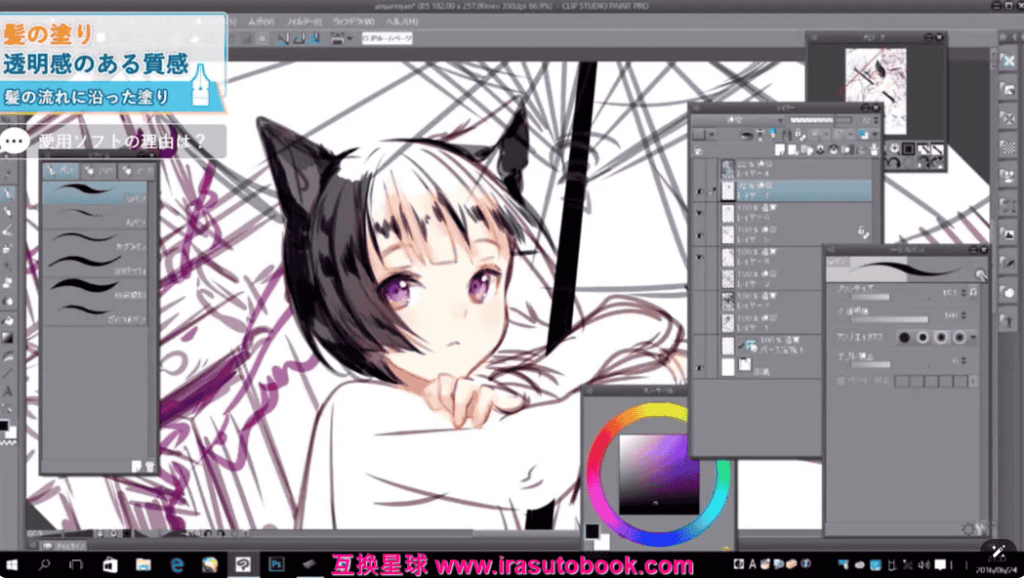1024x579 pixels.
Task: Open Edge browser from the taskbar
Action: [177, 565]
